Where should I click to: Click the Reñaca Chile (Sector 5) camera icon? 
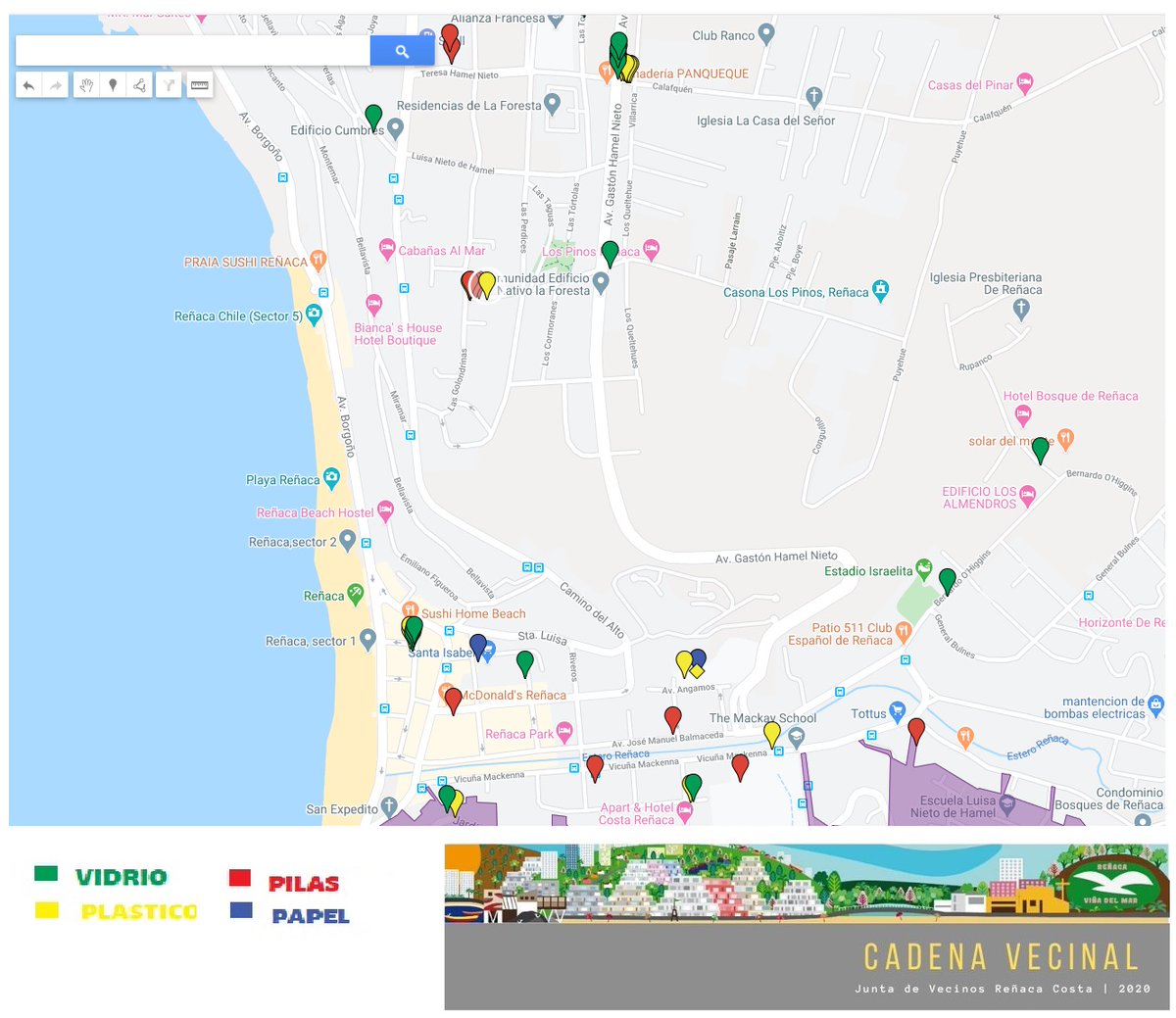point(314,315)
